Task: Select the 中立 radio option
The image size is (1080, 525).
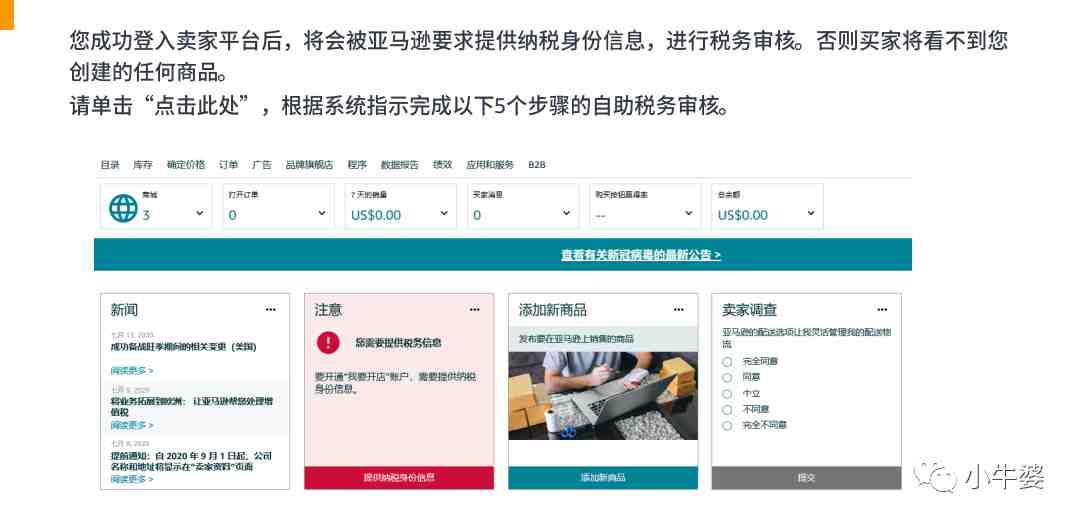Action: point(727,393)
